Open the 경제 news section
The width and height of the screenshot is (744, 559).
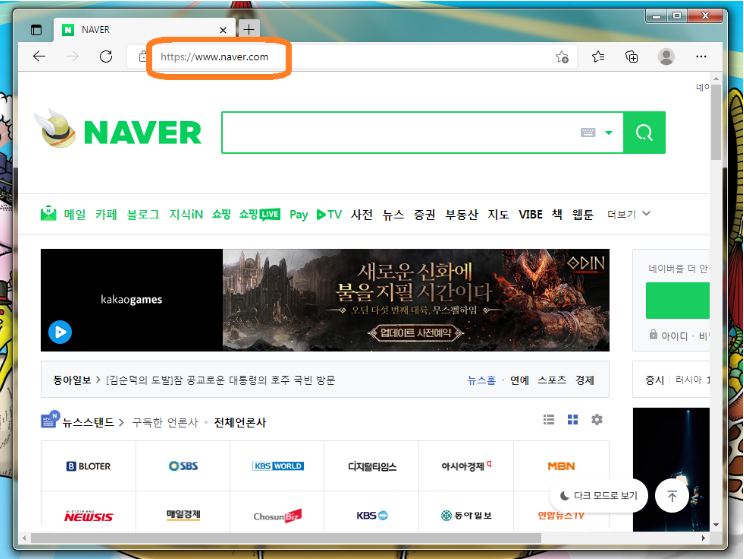tap(585, 380)
